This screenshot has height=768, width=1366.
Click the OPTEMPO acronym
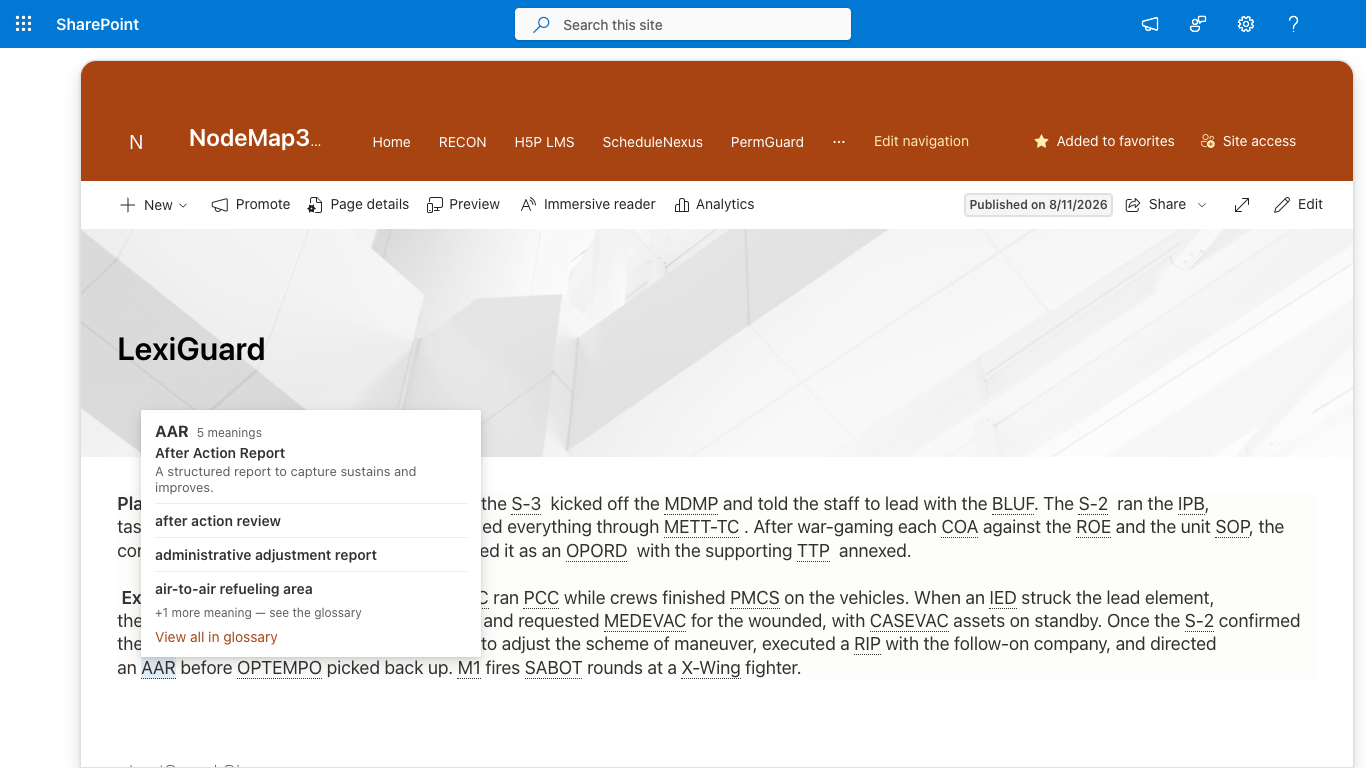[x=279, y=668]
